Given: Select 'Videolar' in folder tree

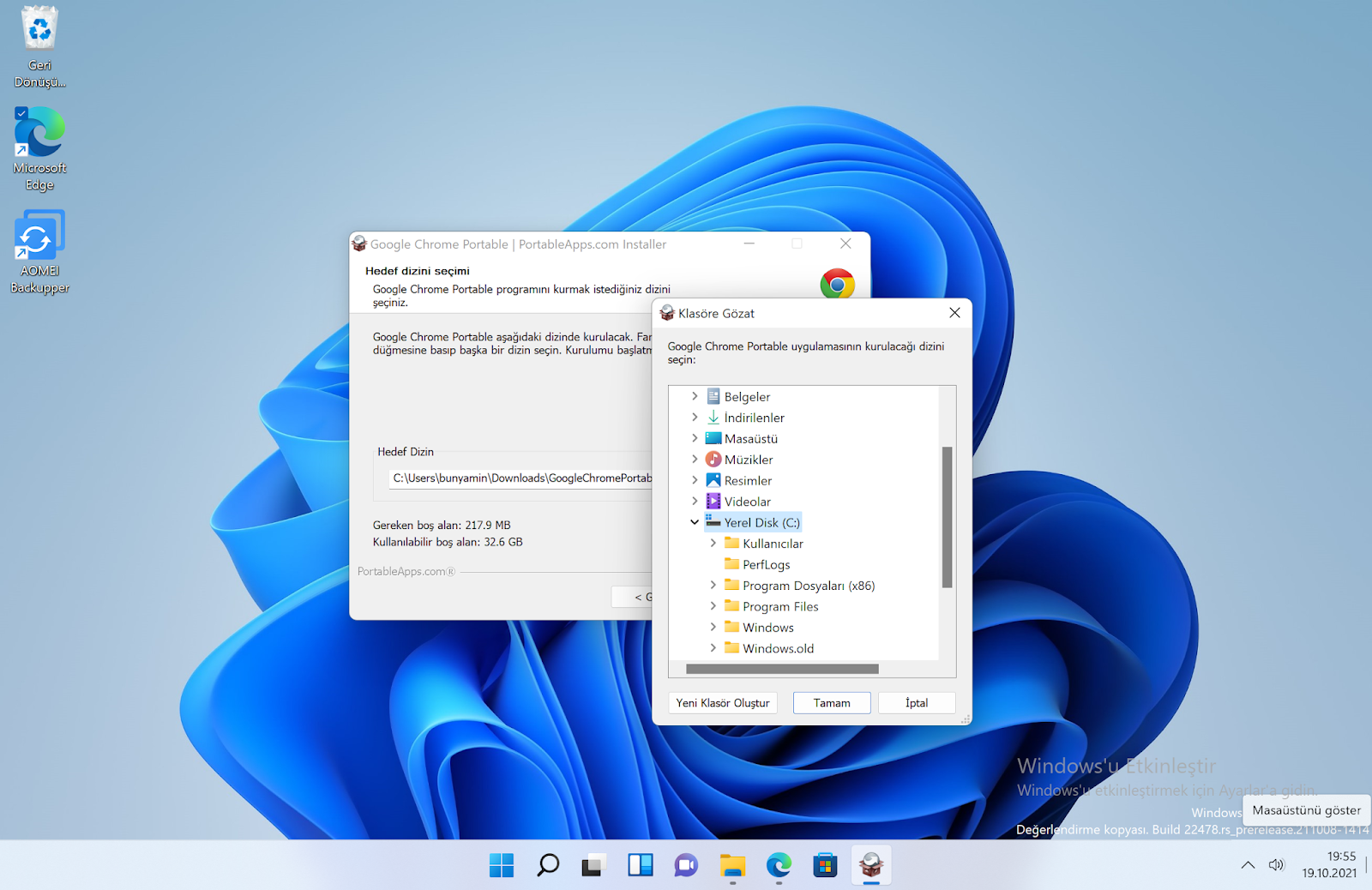Looking at the screenshot, I should coord(747,502).
